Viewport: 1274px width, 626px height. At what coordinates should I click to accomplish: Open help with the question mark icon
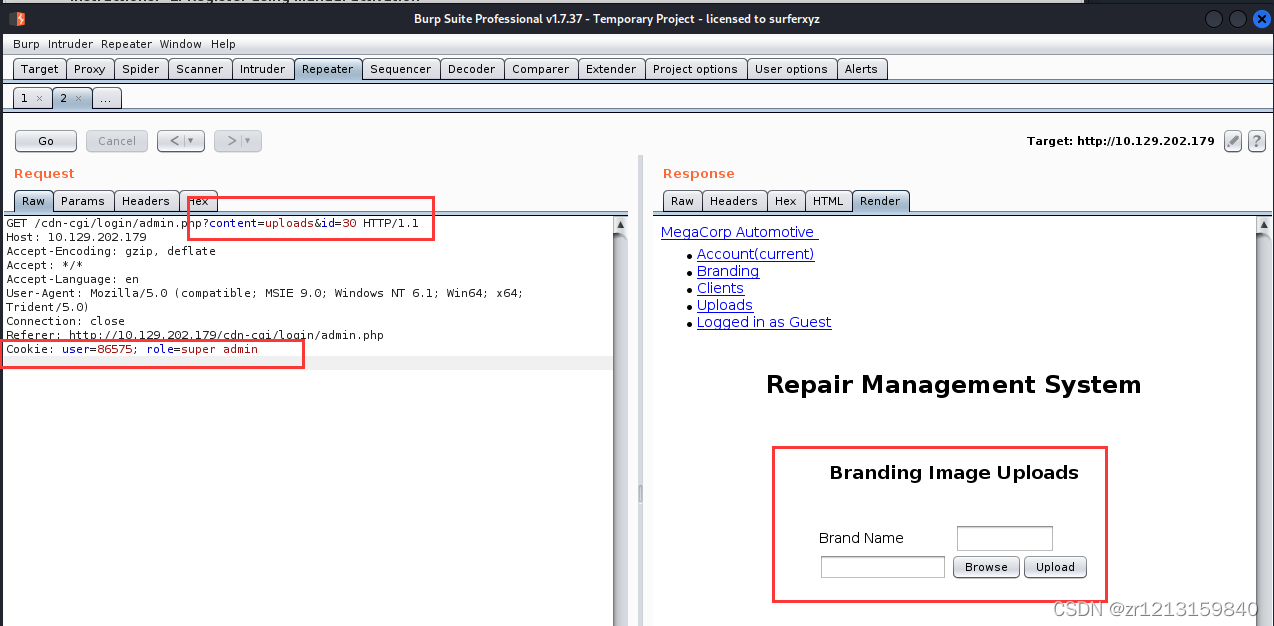click(x=1257, y=141)
